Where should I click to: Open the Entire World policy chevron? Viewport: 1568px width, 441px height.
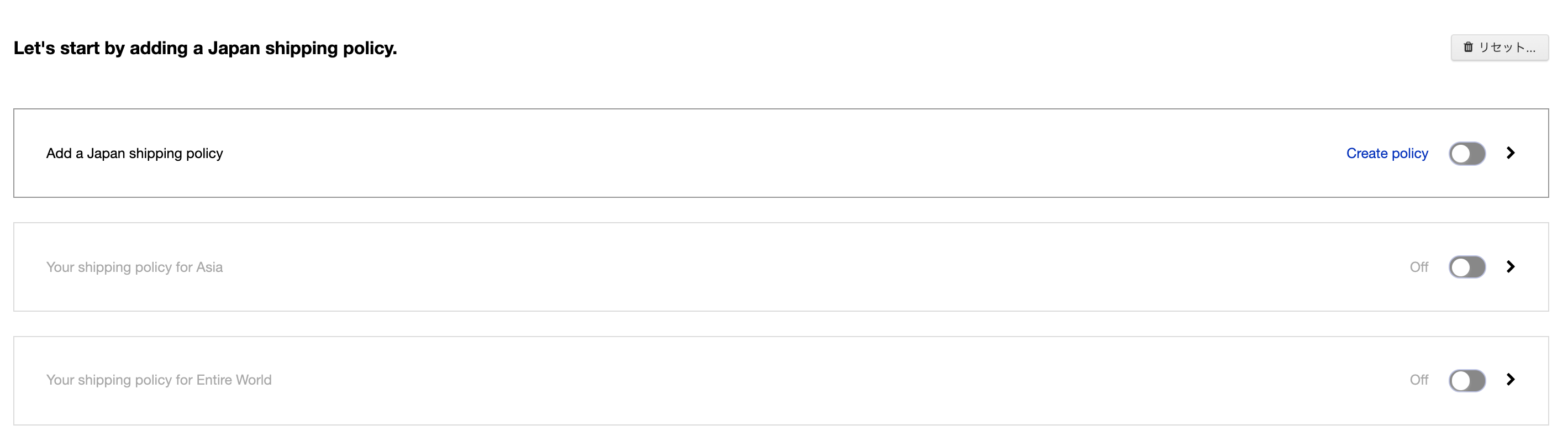tap(1511, 380)
